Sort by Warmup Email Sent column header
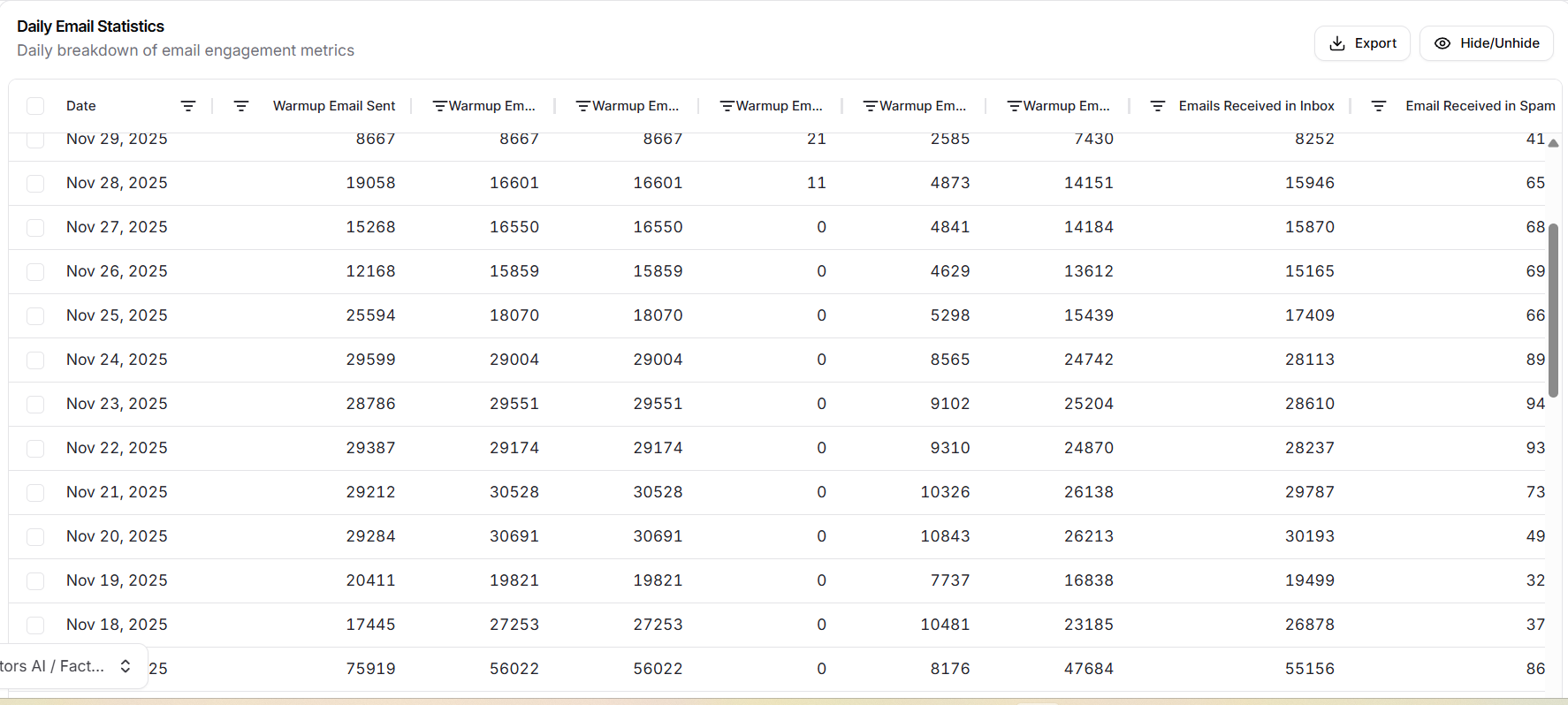 (334, 106)
